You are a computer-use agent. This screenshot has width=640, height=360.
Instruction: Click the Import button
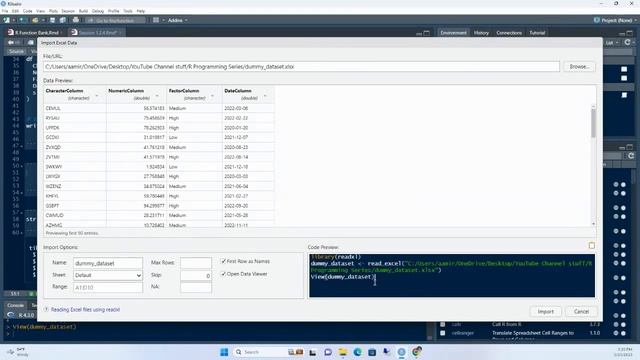point(545,311)
